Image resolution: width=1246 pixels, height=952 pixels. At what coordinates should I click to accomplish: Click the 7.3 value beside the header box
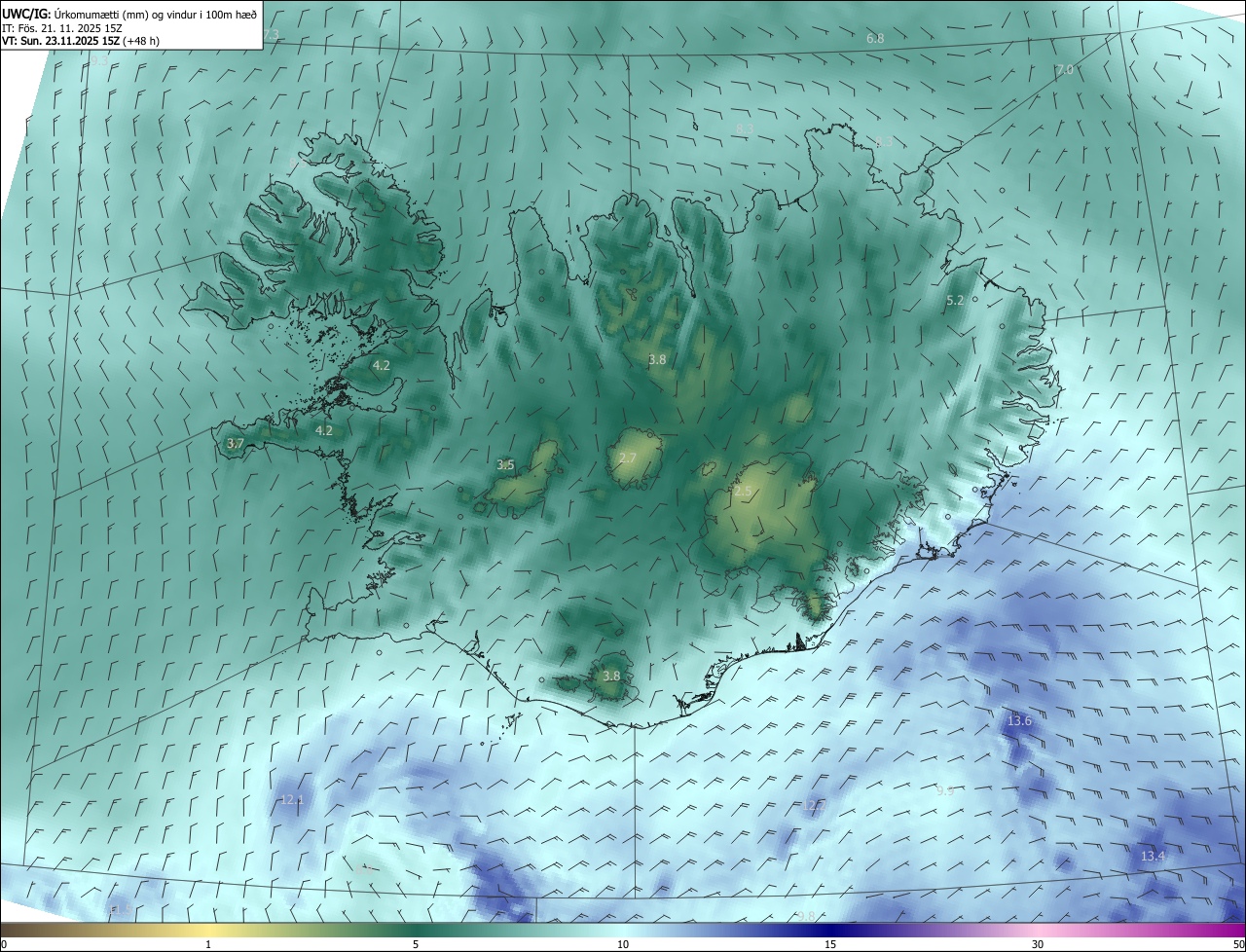click(x=271, y=35)
